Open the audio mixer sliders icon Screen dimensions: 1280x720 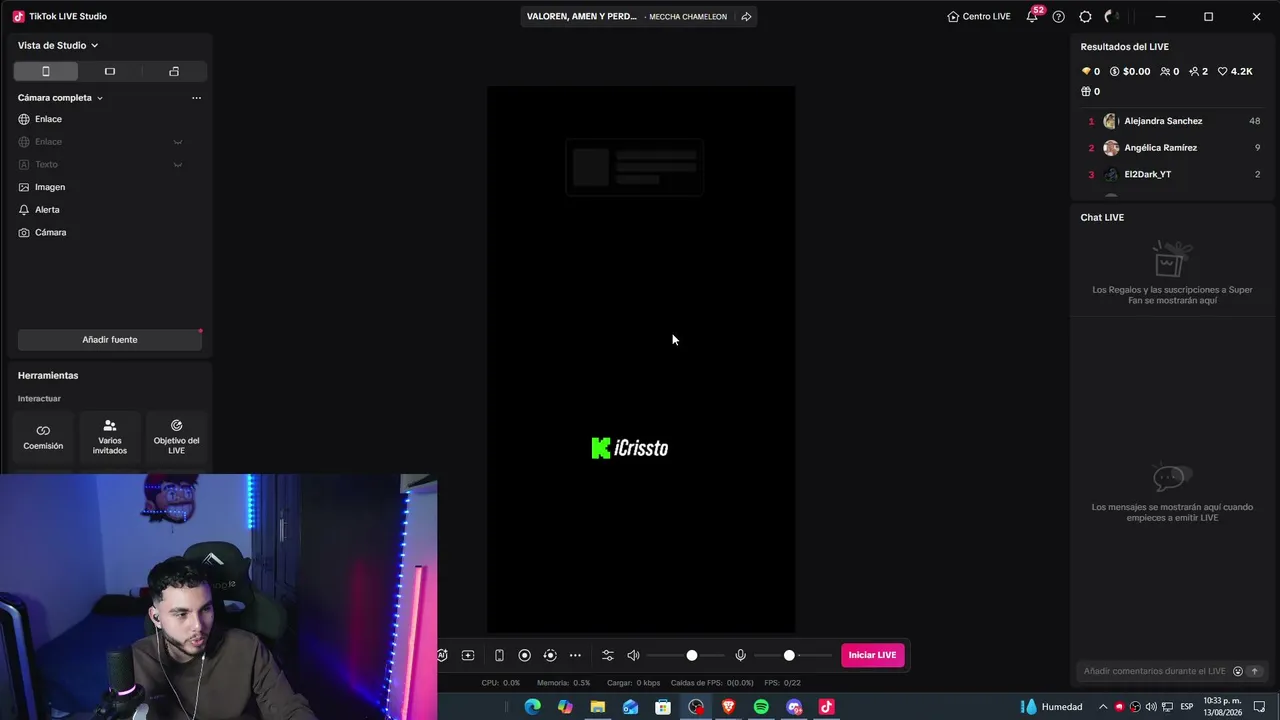click(607, 655)
